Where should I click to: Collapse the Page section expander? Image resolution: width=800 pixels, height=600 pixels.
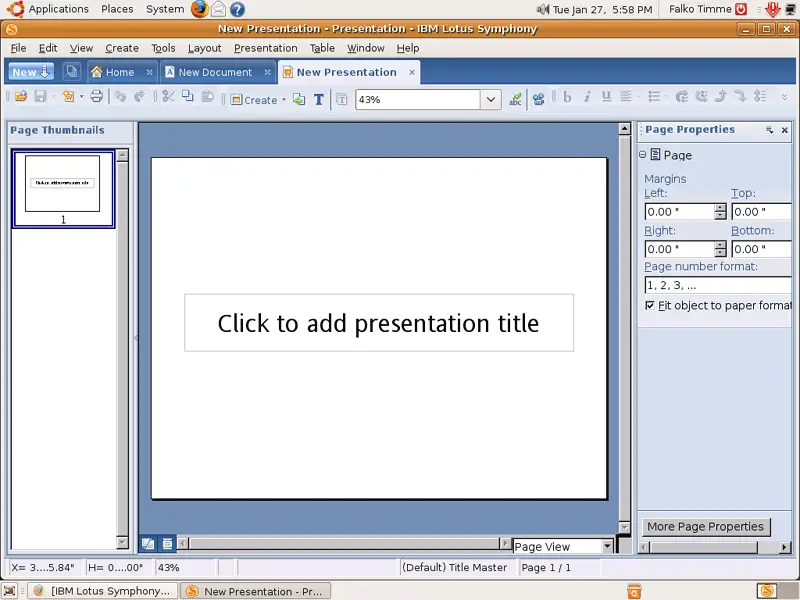coord(643,155)
